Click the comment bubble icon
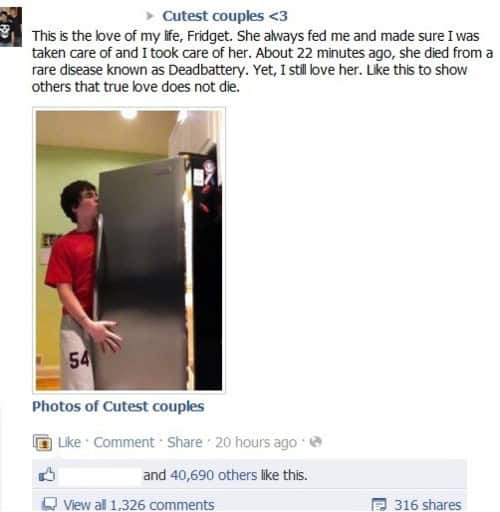Viewport: 500px width, 512px height. point(49,504)
